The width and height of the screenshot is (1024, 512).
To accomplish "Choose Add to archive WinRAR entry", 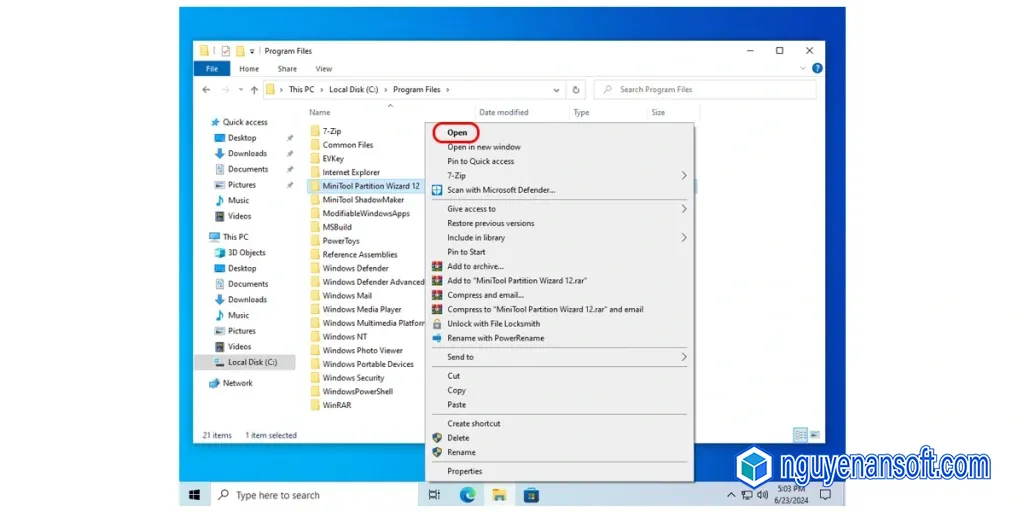I will pos(475,266).
